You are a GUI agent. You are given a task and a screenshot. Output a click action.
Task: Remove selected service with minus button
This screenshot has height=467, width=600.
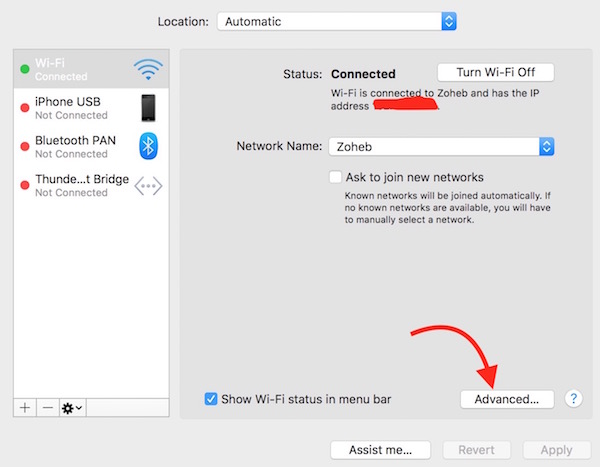point(47,408)
